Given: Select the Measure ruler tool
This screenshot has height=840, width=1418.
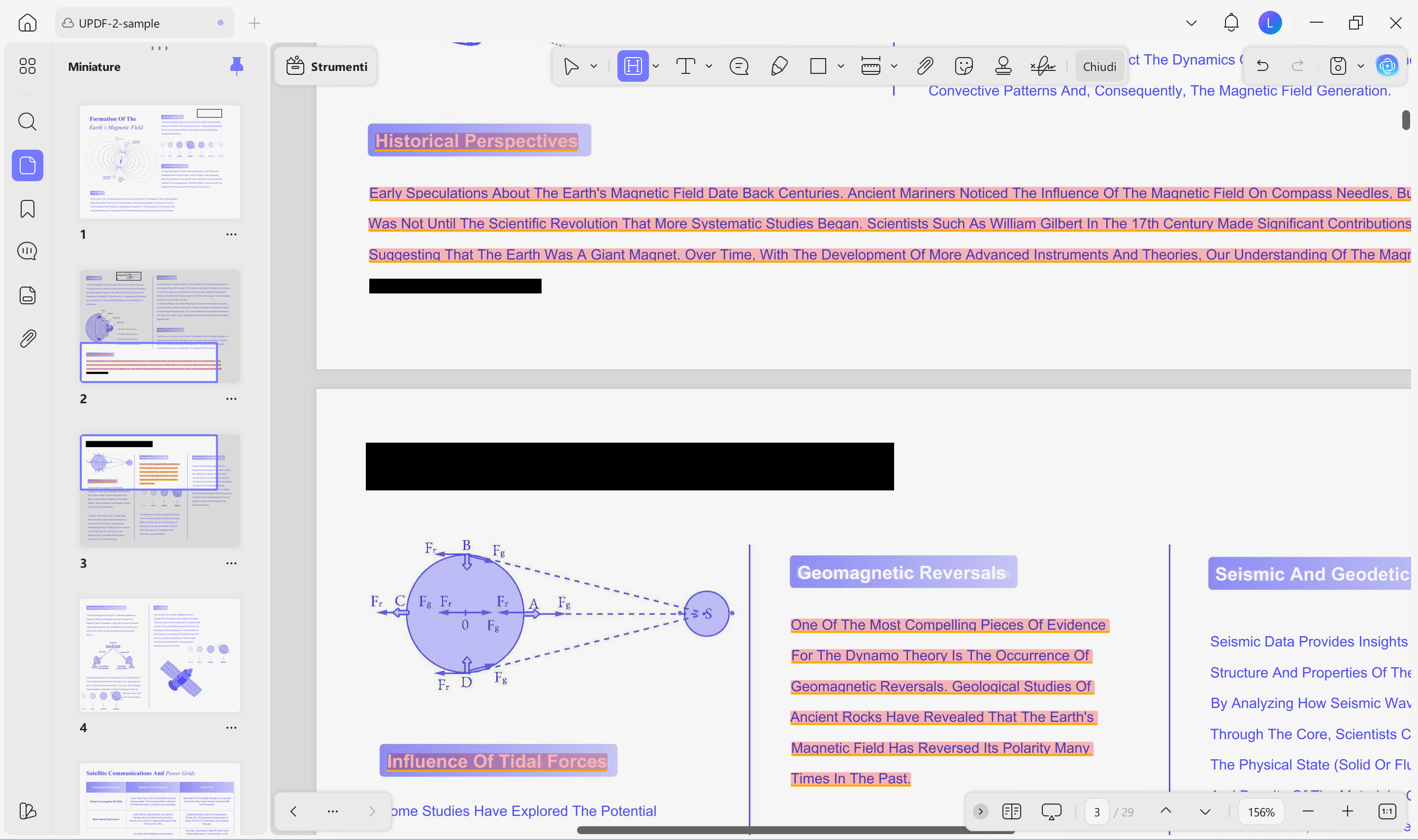Looking at the screenshot, I should tap(871, 65).
